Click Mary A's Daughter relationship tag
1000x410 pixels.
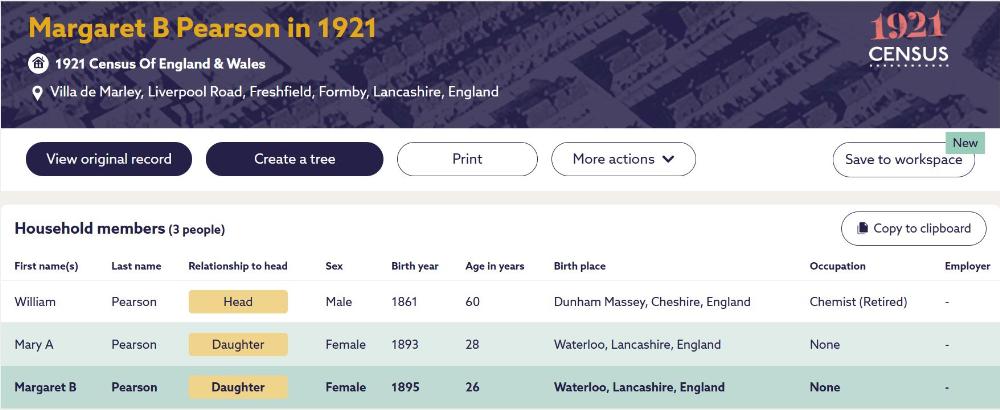(238, 345)
